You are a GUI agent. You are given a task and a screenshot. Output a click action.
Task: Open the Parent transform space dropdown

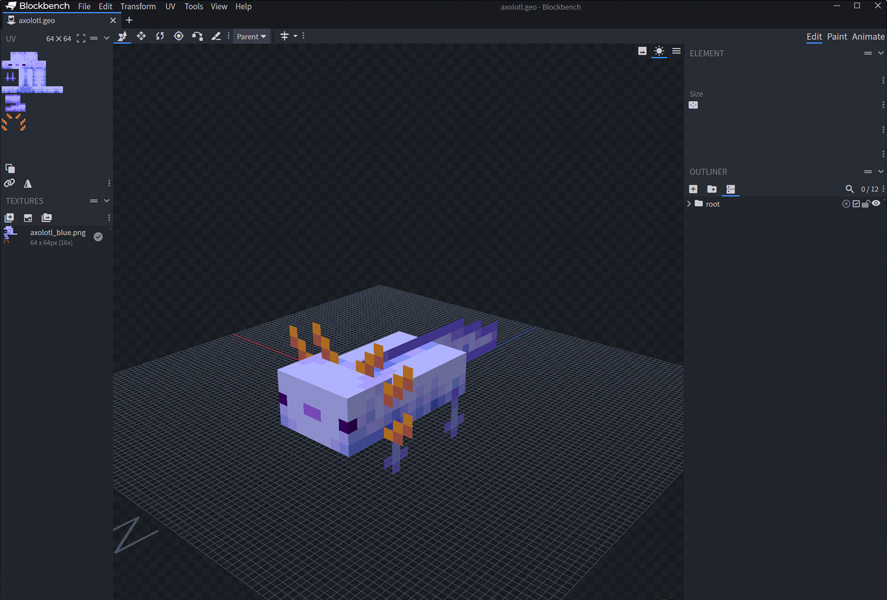(x=251, y=36)
